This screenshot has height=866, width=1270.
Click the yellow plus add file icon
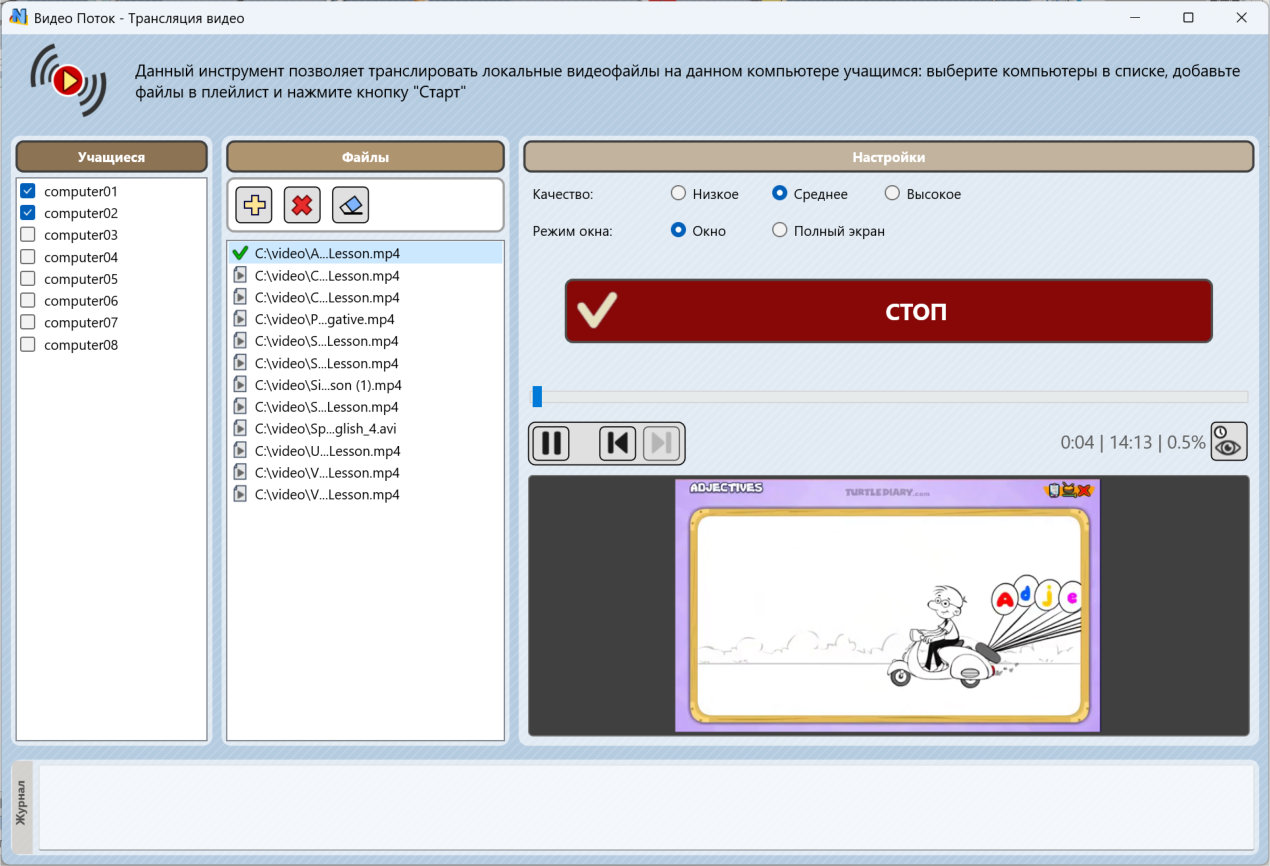tap(254, 206)
